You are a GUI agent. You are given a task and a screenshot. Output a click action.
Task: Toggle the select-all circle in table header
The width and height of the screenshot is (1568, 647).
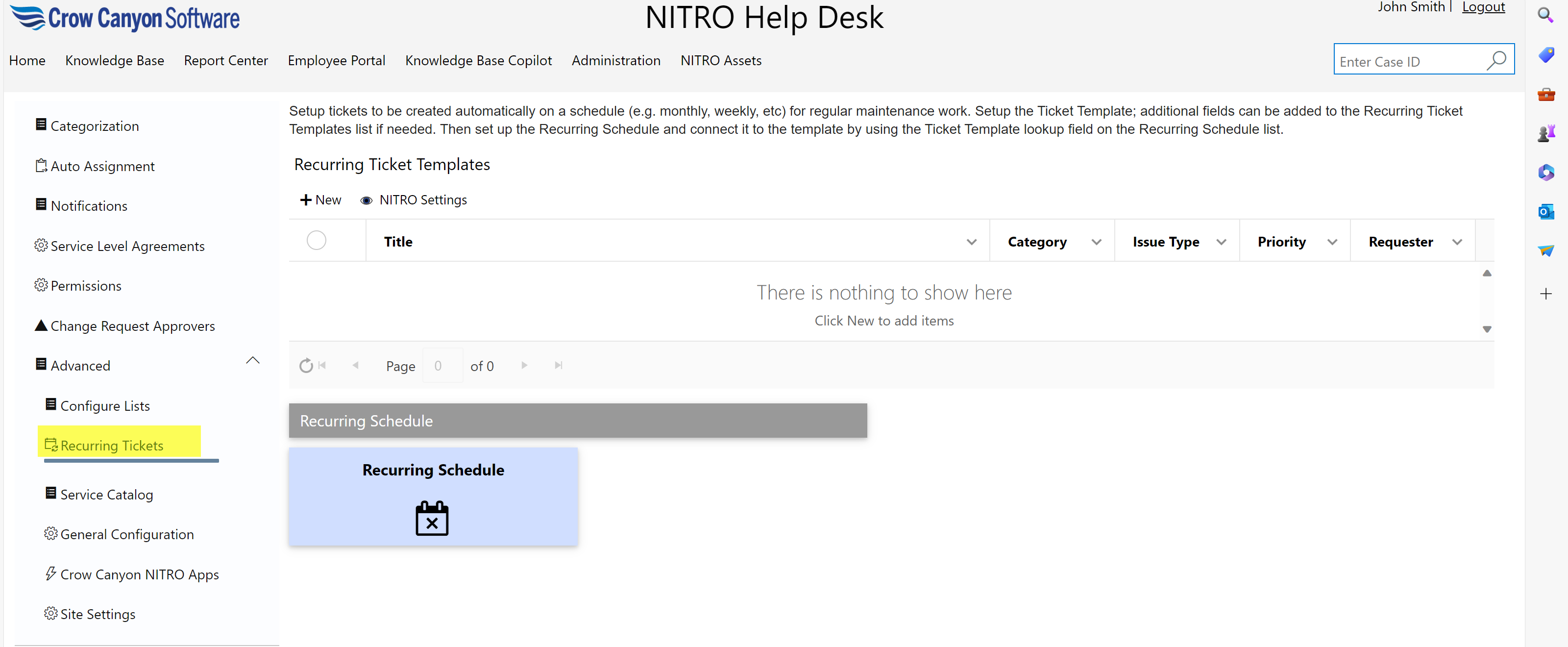point(316,240)
